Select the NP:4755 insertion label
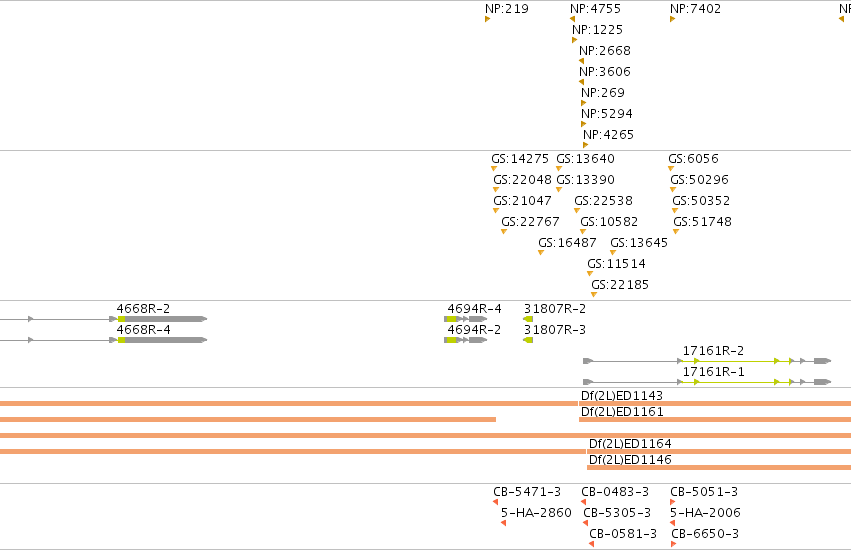This screenshot has height=550, width=851. (x=595, y=9)
